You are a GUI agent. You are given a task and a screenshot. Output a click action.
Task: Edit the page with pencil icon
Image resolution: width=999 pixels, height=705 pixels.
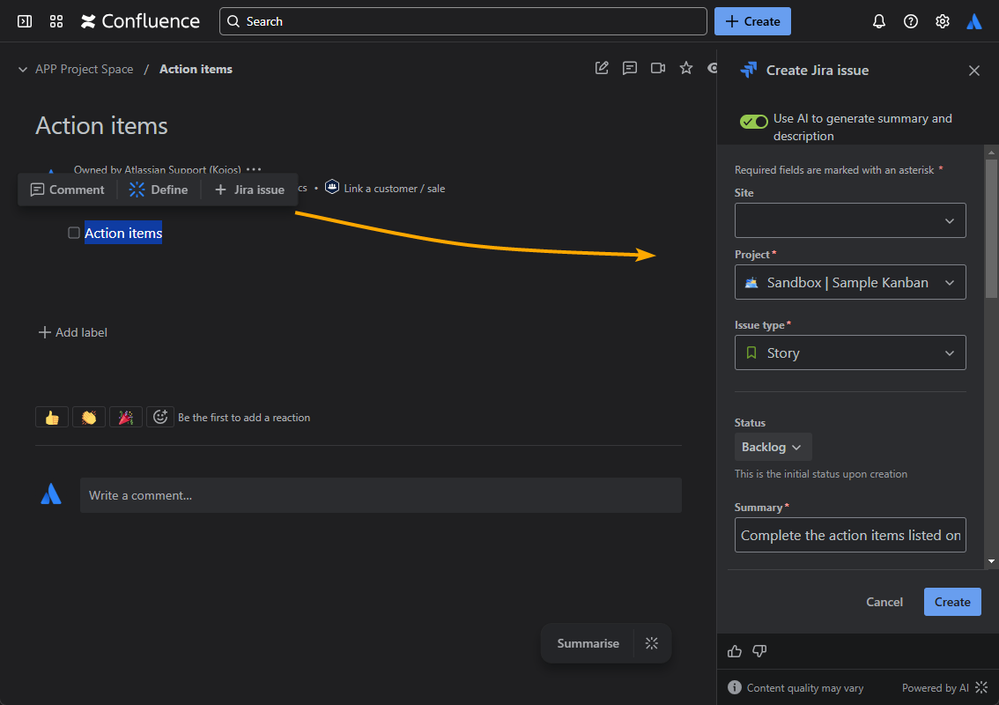[601, 68]
